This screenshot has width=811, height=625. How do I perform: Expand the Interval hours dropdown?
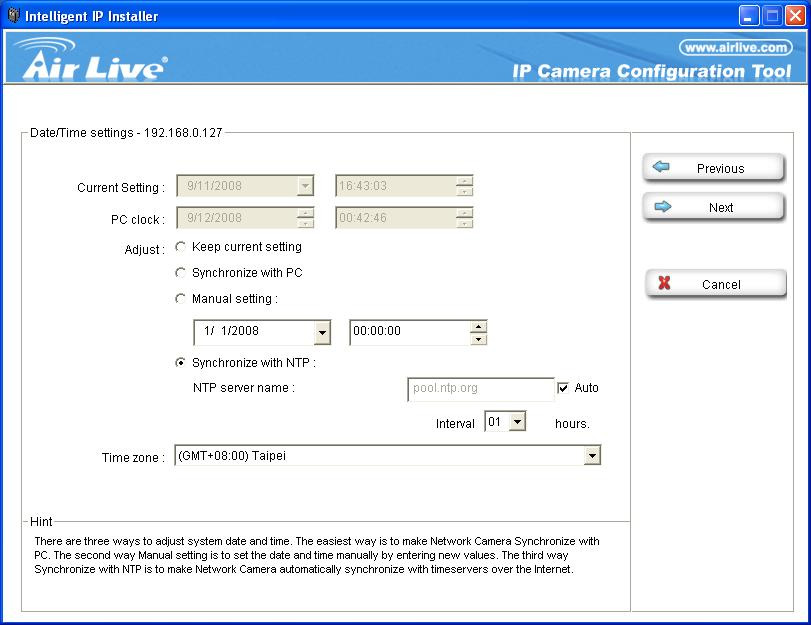click(517, 423)
